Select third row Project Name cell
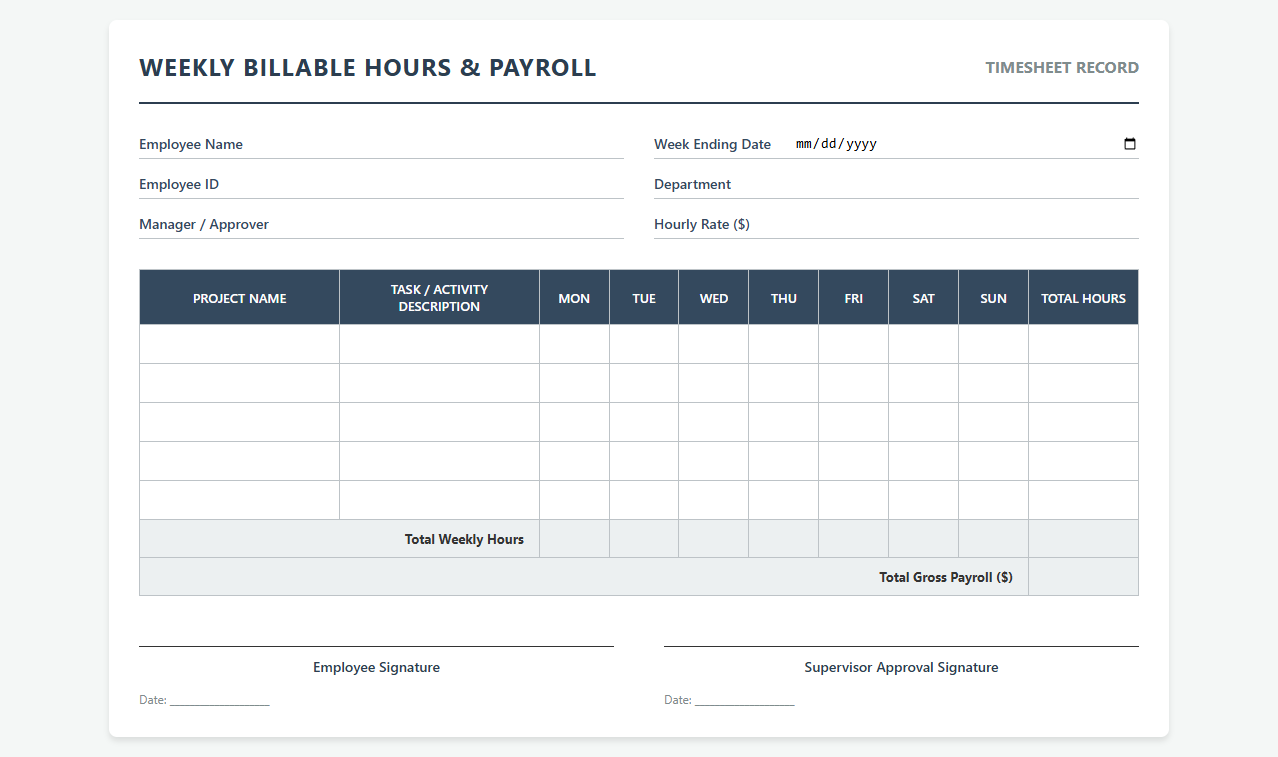 pos(240,422)
